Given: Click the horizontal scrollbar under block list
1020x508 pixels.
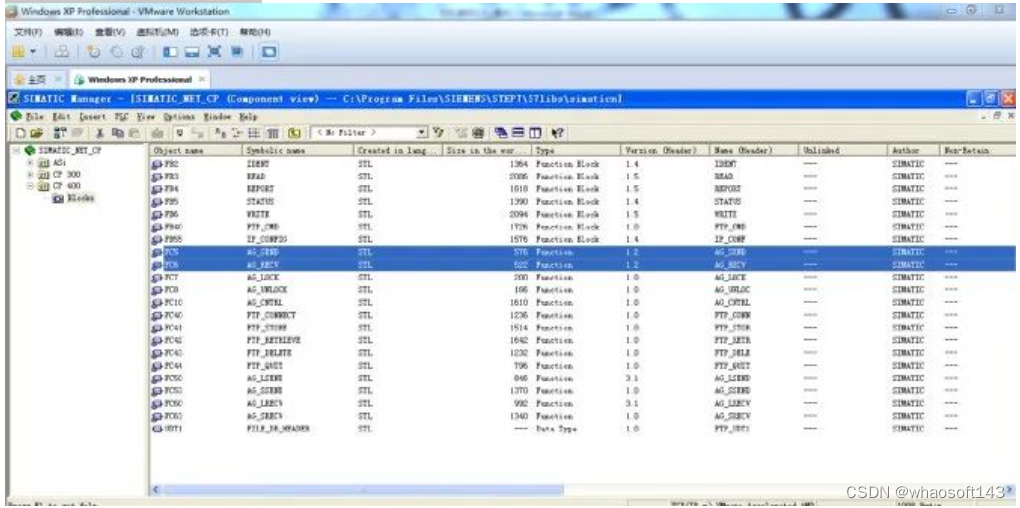Looking at the screenshot, I should tap(362, 490).
